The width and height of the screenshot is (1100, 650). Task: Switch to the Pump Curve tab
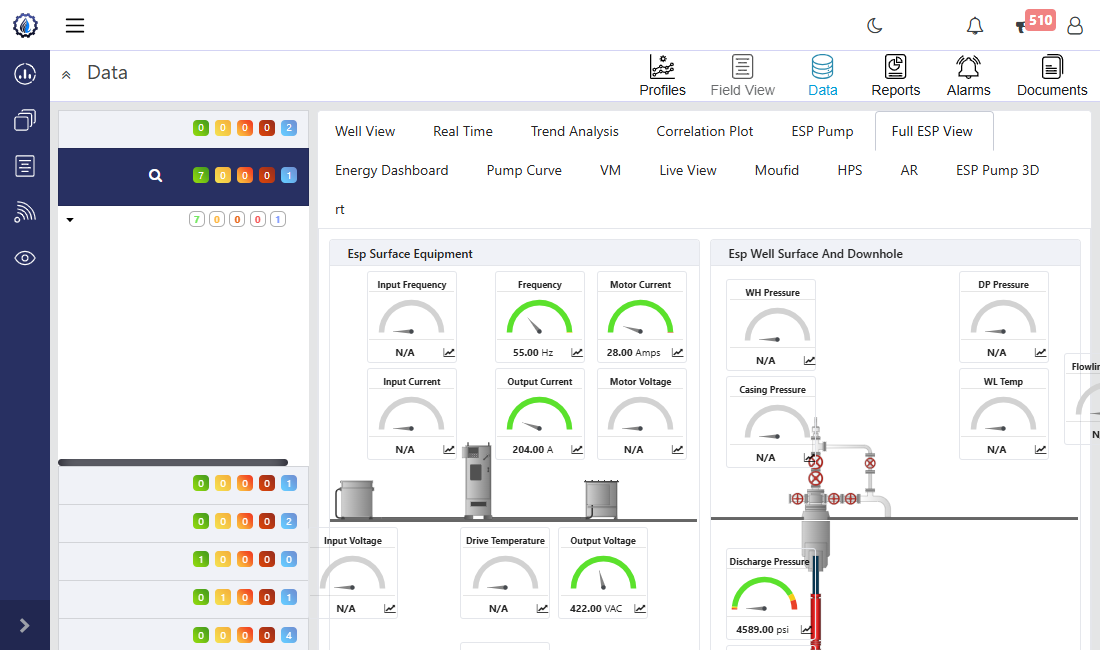524,170
